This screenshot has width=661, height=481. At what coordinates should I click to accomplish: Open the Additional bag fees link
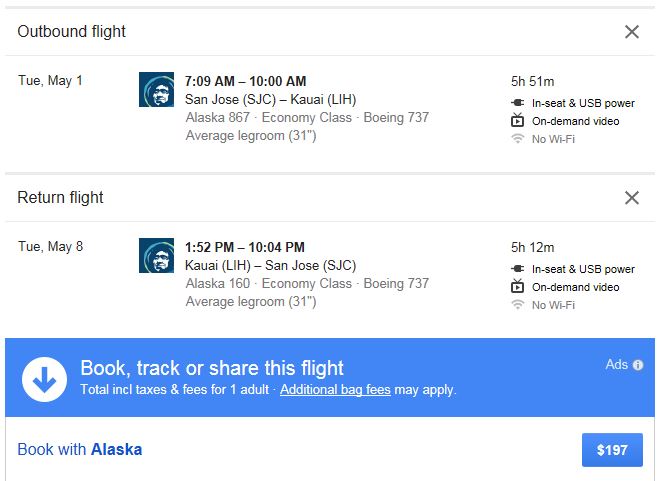pyautogui.click(x=335, y=390)
